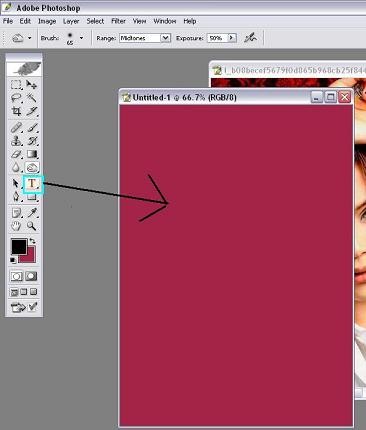Open the Select menu
Screen dimensions: 366x430
pos(95,21)
